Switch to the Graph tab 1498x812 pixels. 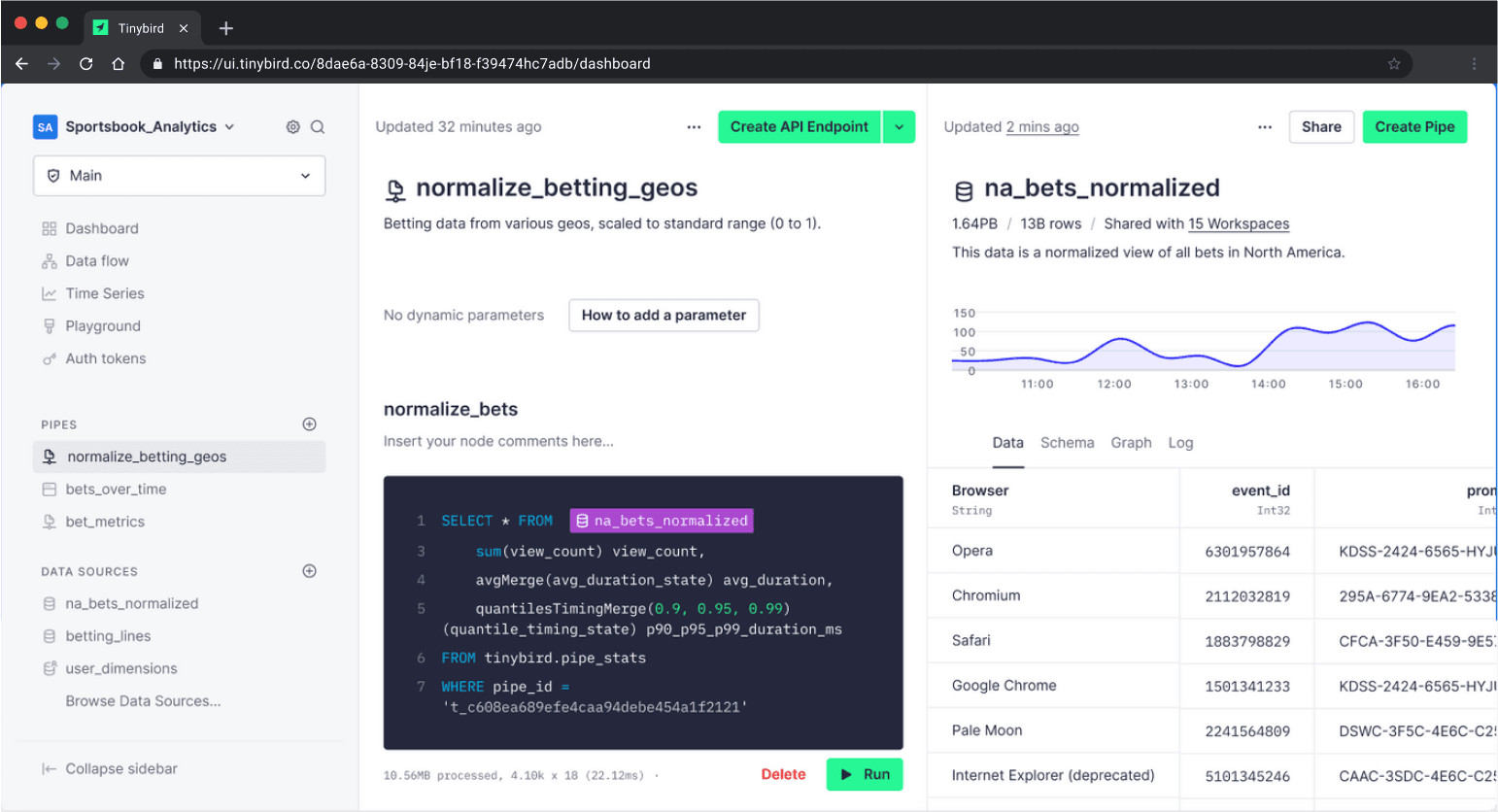point(1131,443)
